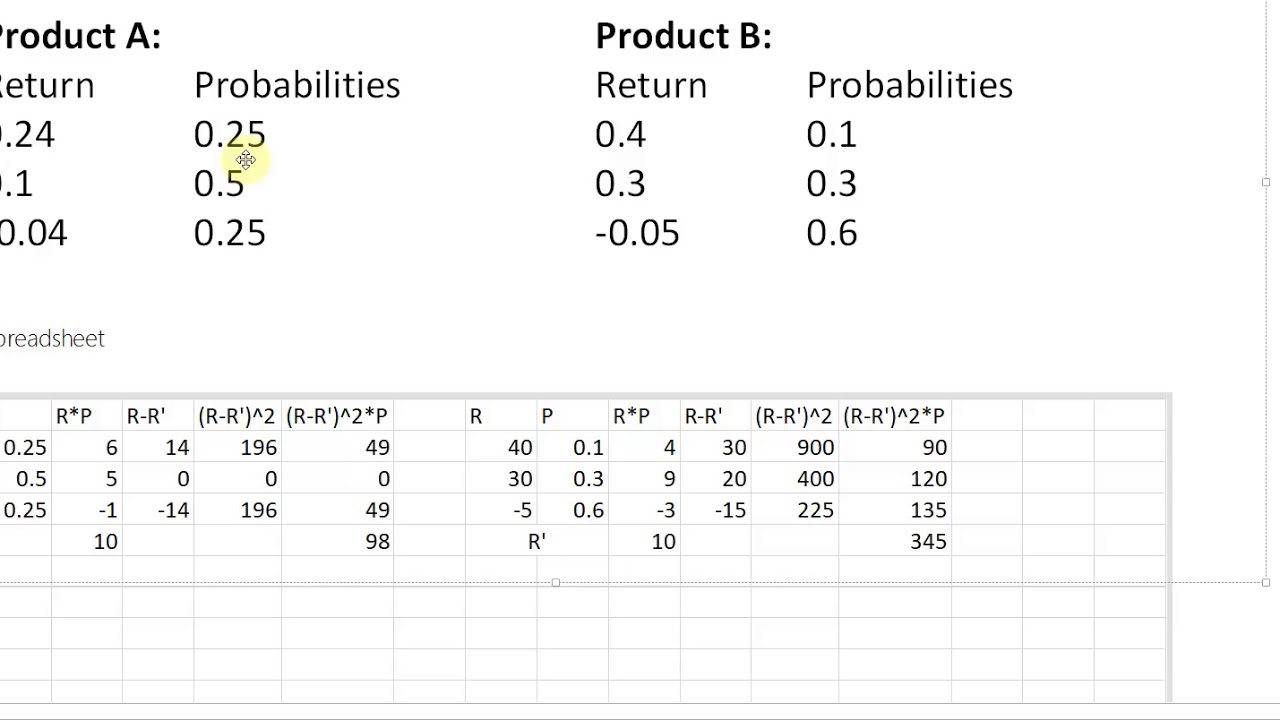Click Probabilities heading under Product B
The width and height of the screenshot is (1280, 720).
909,85
